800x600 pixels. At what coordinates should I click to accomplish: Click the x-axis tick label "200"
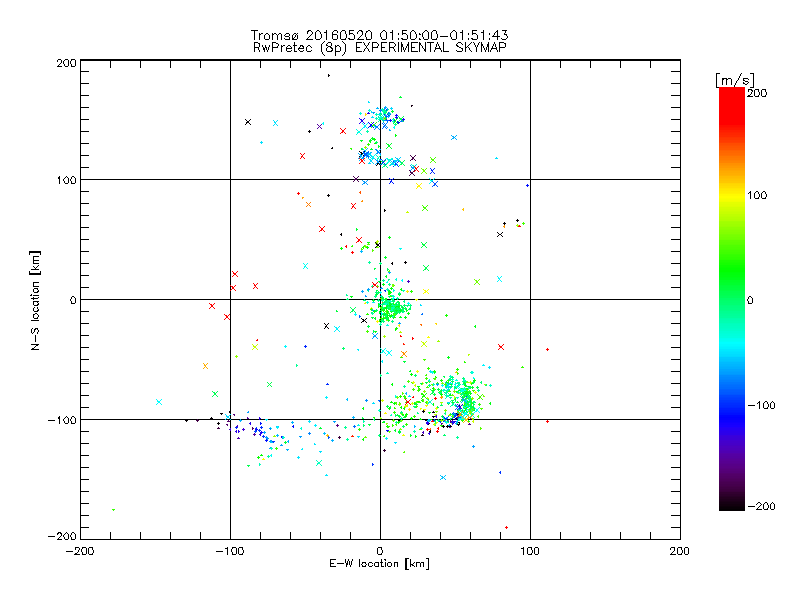coord(680,551)
